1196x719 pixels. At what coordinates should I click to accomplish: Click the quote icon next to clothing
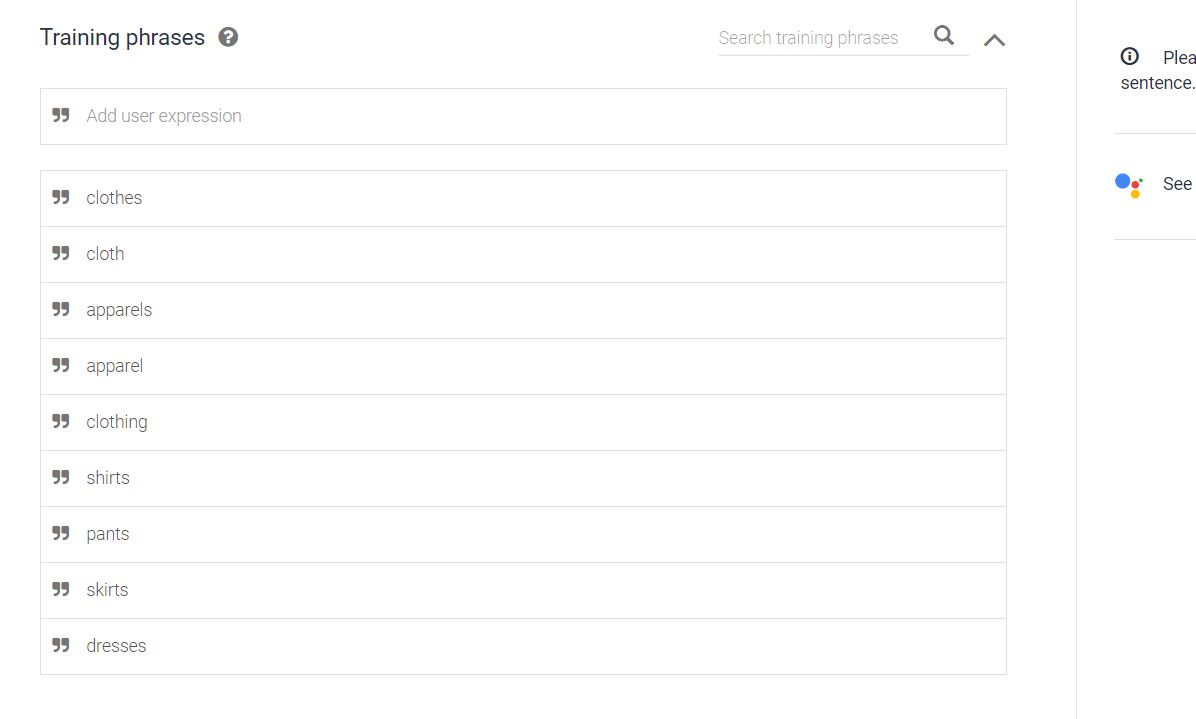(61, 422)
